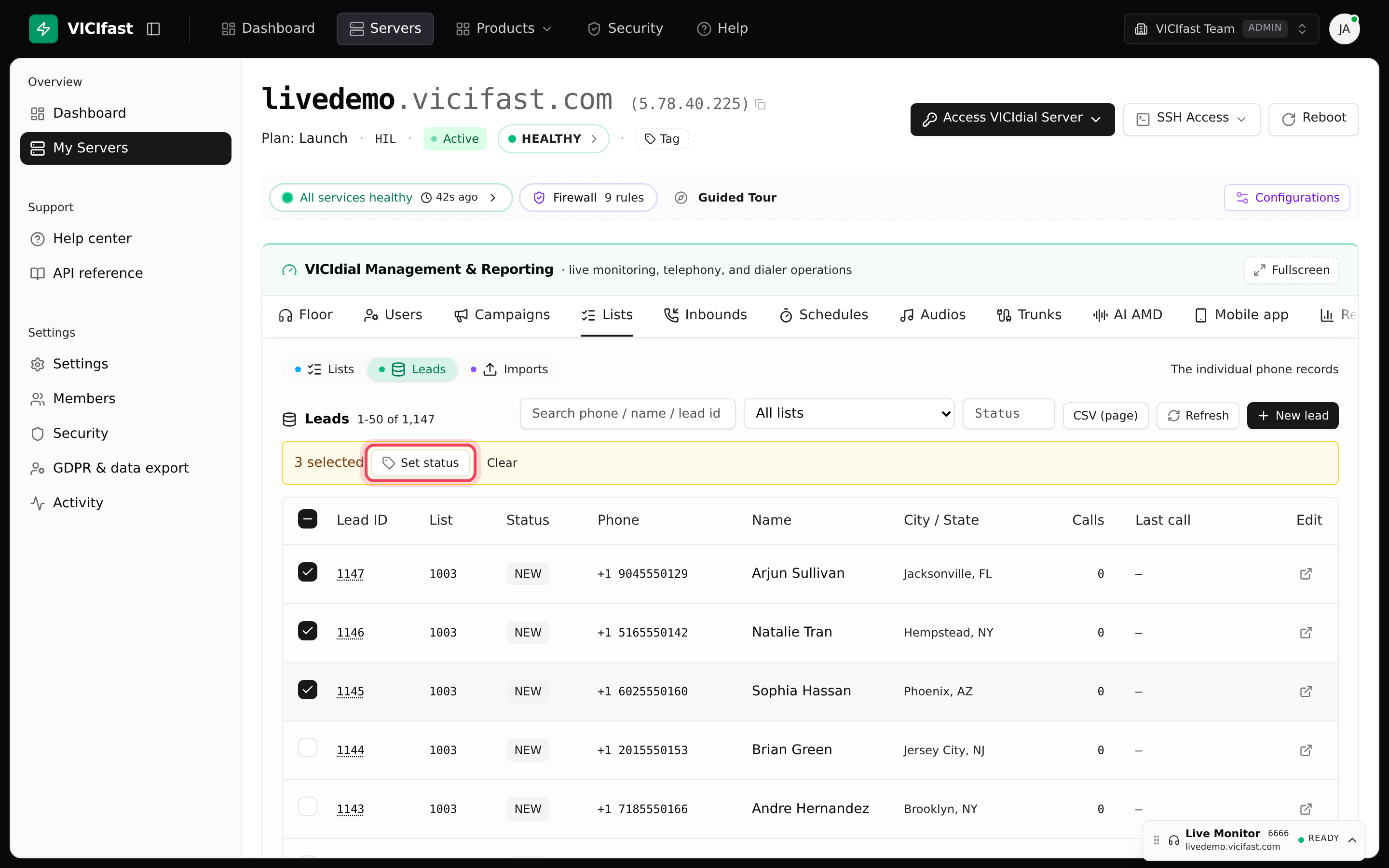Toggle the select-all leads checkbox
Image resolution: width=1389 pixels, height=868 pixels.
[308, 519]
